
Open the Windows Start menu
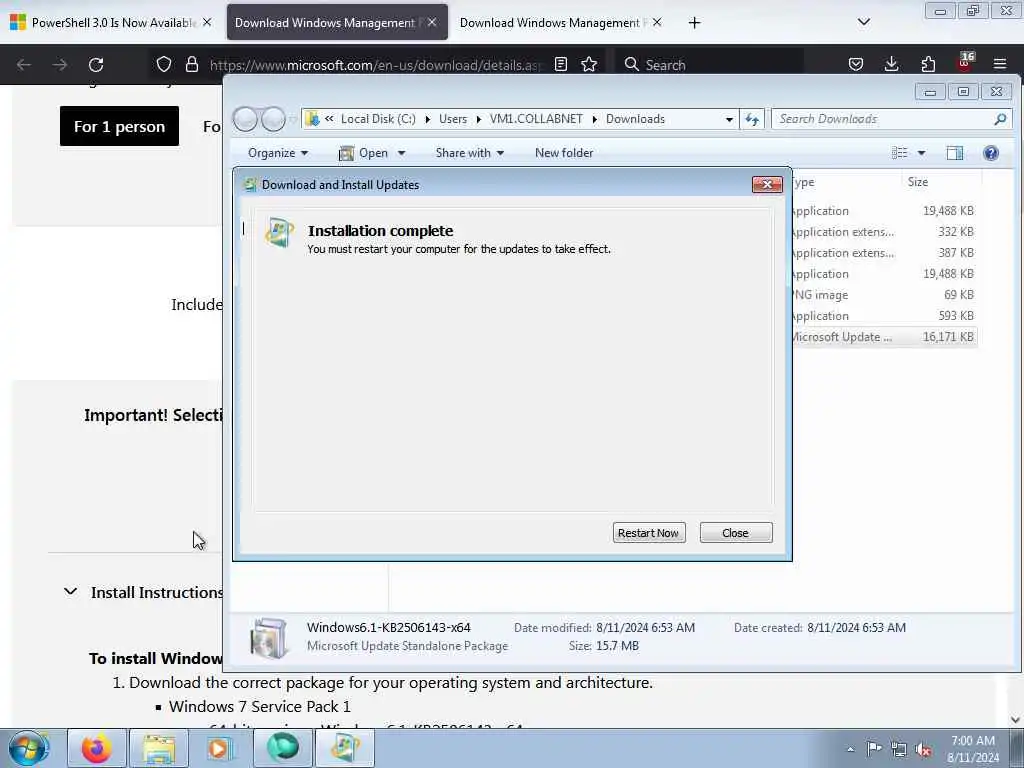[x=28, y=748]
